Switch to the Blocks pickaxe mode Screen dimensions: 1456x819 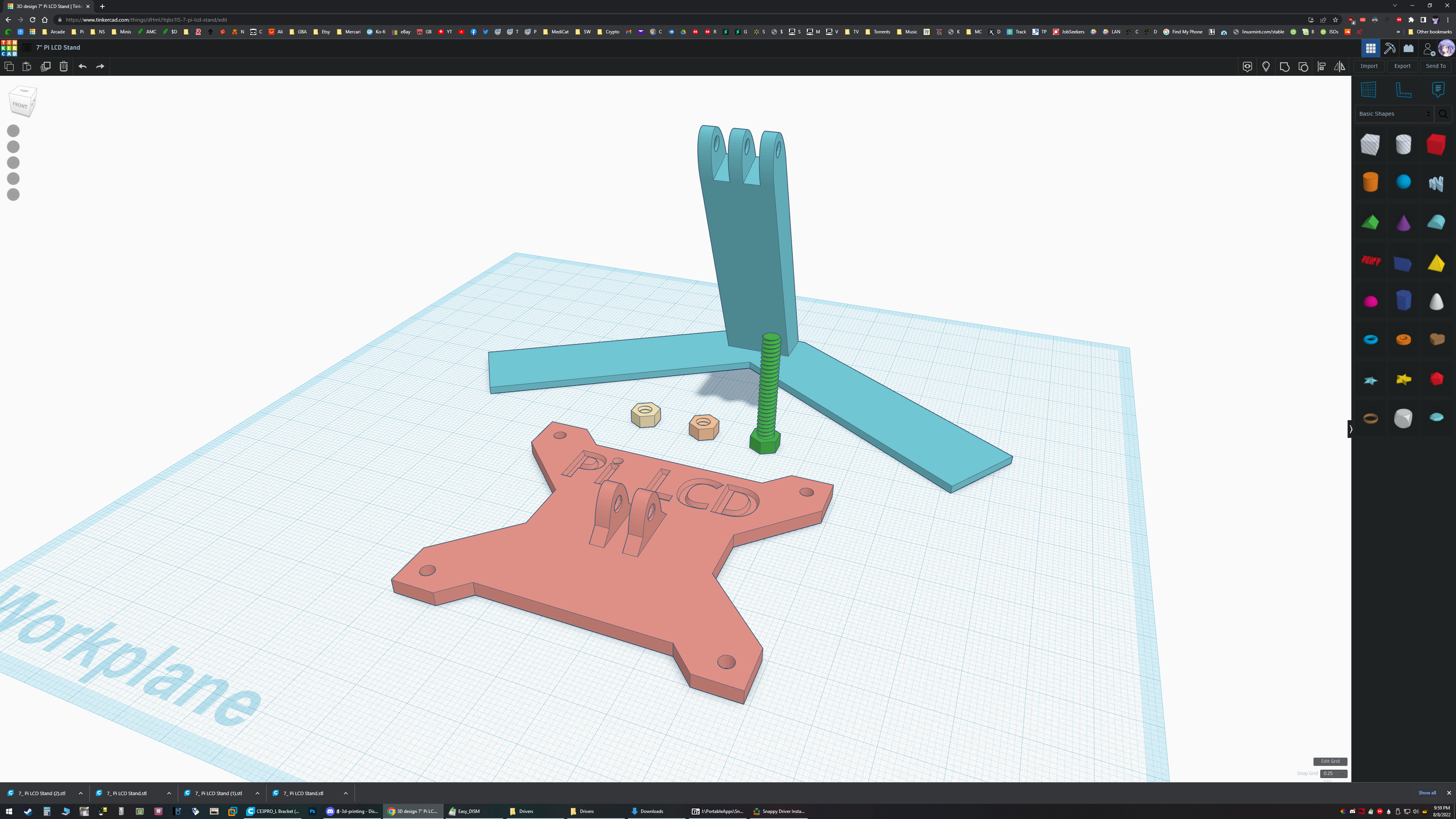pyautogui.click(x=1390, y=49)
